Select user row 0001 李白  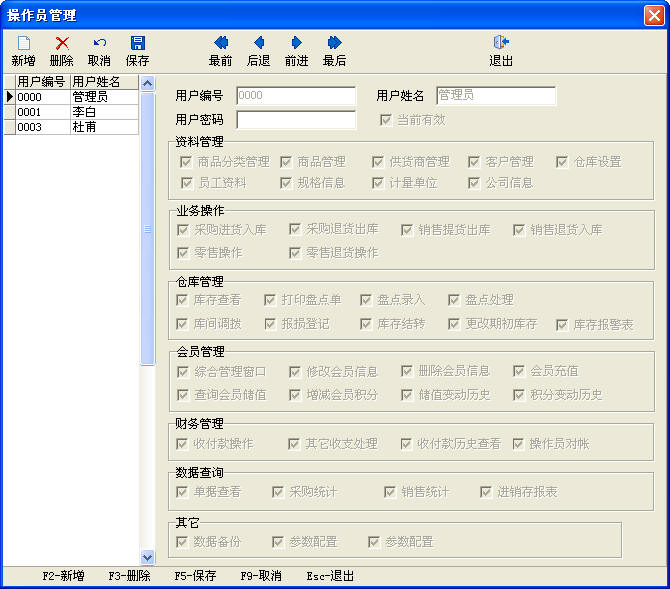71,112
